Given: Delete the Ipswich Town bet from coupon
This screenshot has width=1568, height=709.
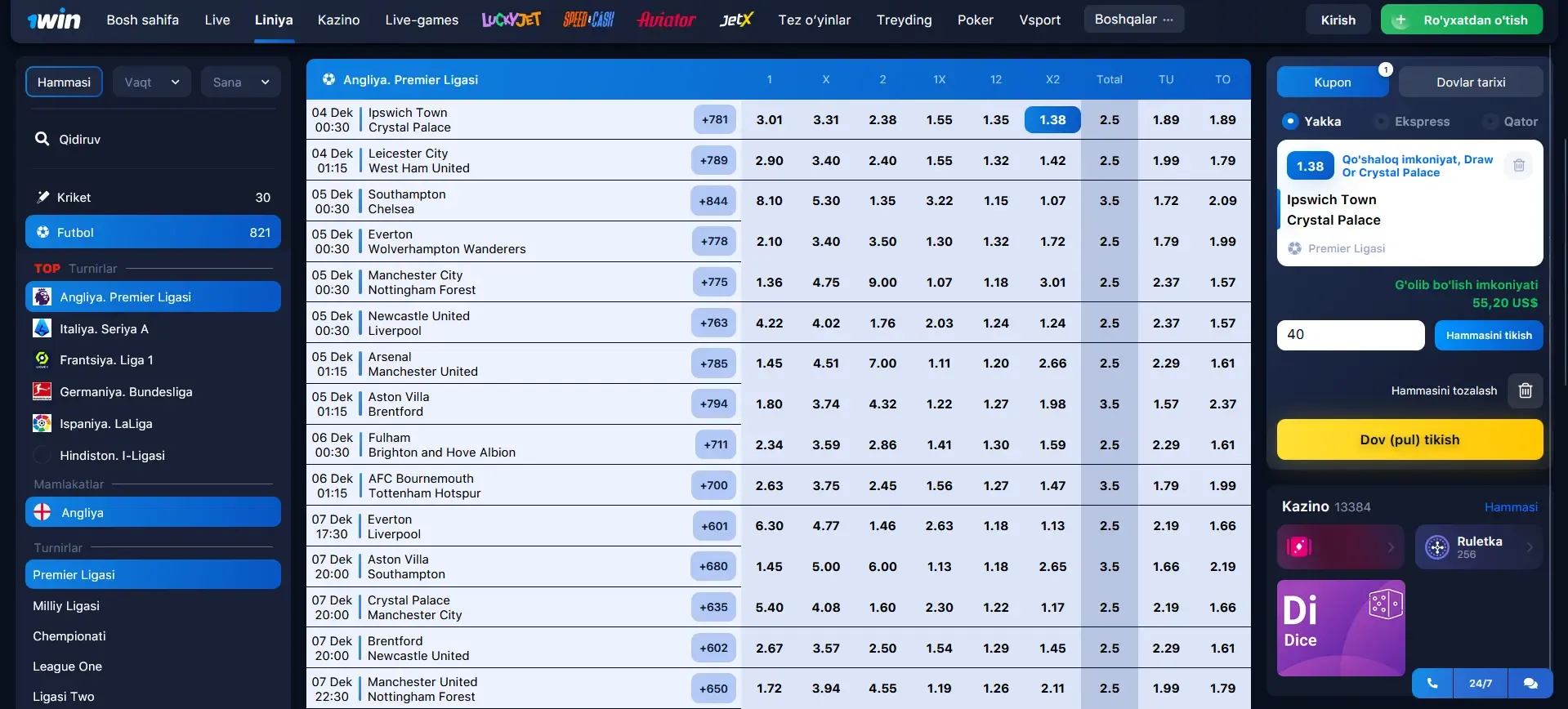Looking at the screenshot, I should coord(1518,166).
